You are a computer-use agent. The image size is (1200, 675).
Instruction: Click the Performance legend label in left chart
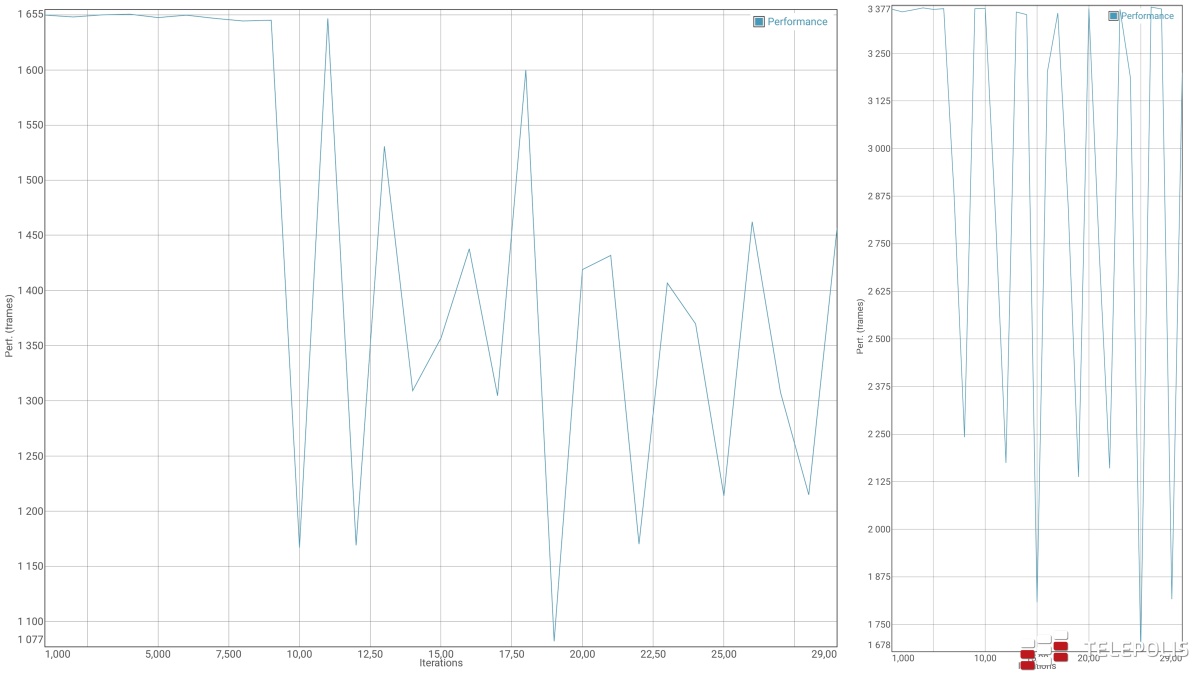click(797, 21)
